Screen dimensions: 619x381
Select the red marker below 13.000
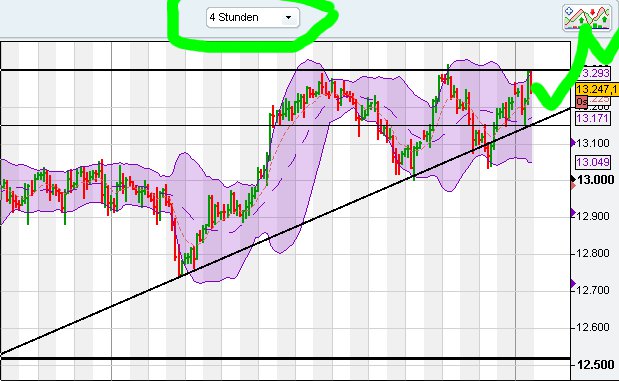(x=573, y=185)
